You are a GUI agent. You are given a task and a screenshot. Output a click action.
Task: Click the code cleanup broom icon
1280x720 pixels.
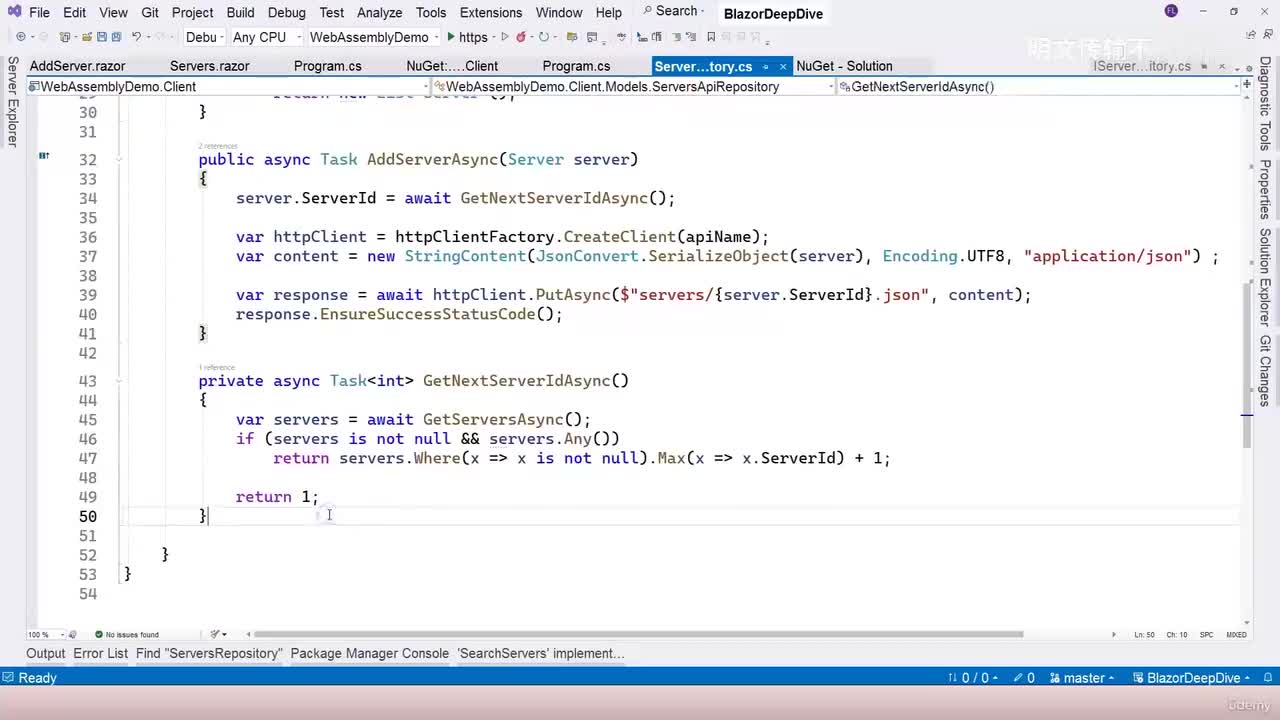coord(216,634)
